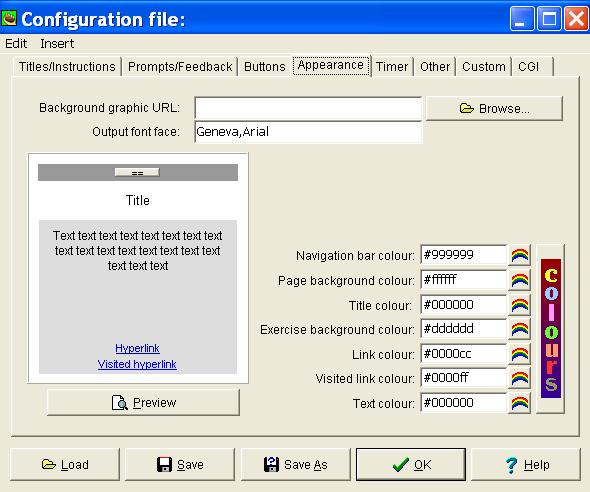This screenshot has height=492, width=590.
Task: Open colour picker for Navigation bar colour
Action: pyautogui.click(x=519, y=256)
